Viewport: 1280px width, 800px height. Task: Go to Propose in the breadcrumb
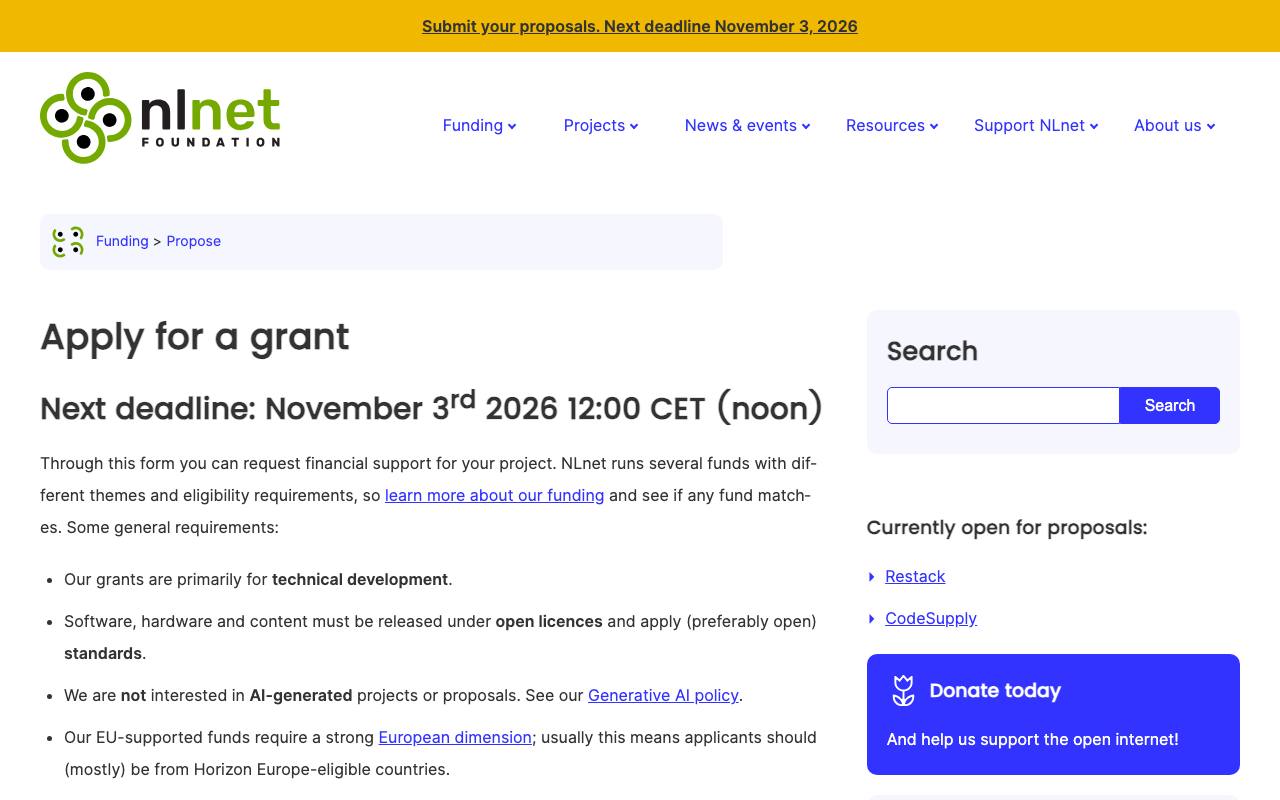pos(193,241)
